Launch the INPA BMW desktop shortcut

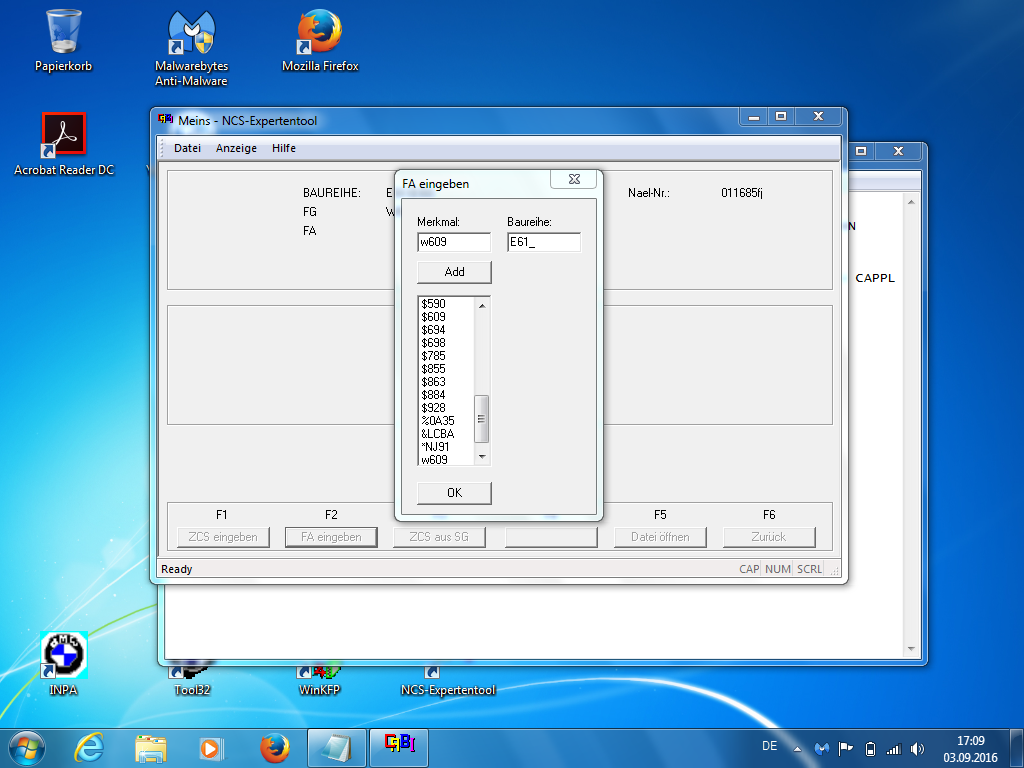(63, 664)
